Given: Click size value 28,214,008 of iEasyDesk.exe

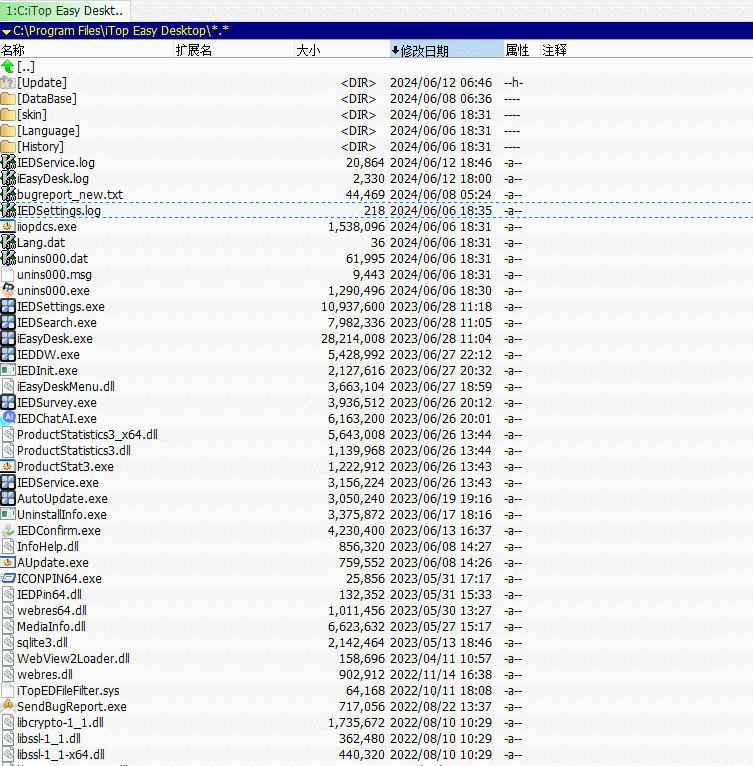Looking at the screenshot, I should pyautogui.click(x=353, y=339).
